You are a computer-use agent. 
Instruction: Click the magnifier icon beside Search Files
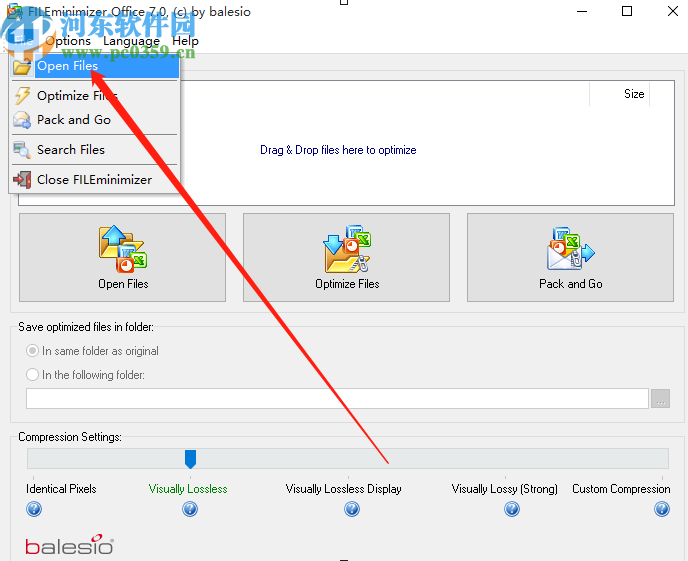[22, 150]
